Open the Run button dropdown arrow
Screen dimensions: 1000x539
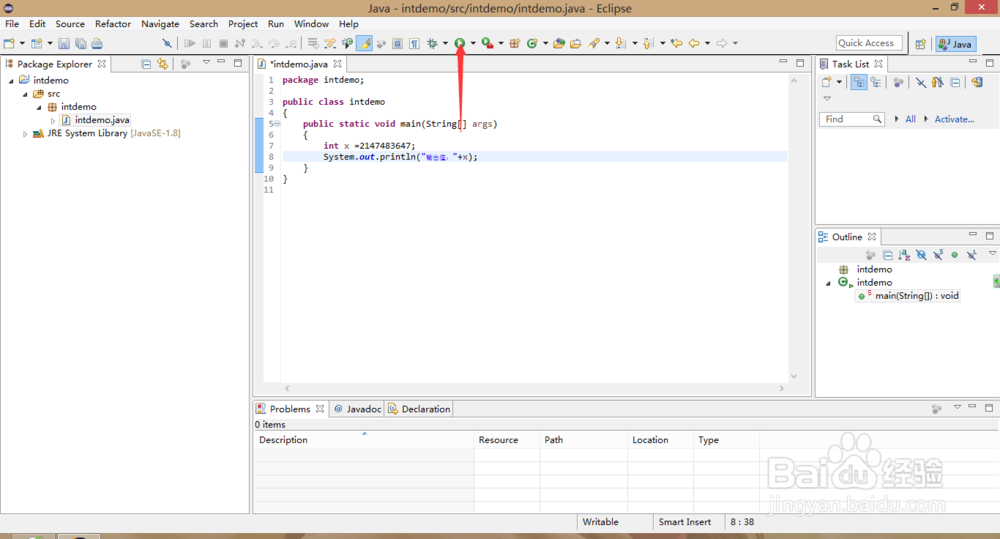pos(473,43)
